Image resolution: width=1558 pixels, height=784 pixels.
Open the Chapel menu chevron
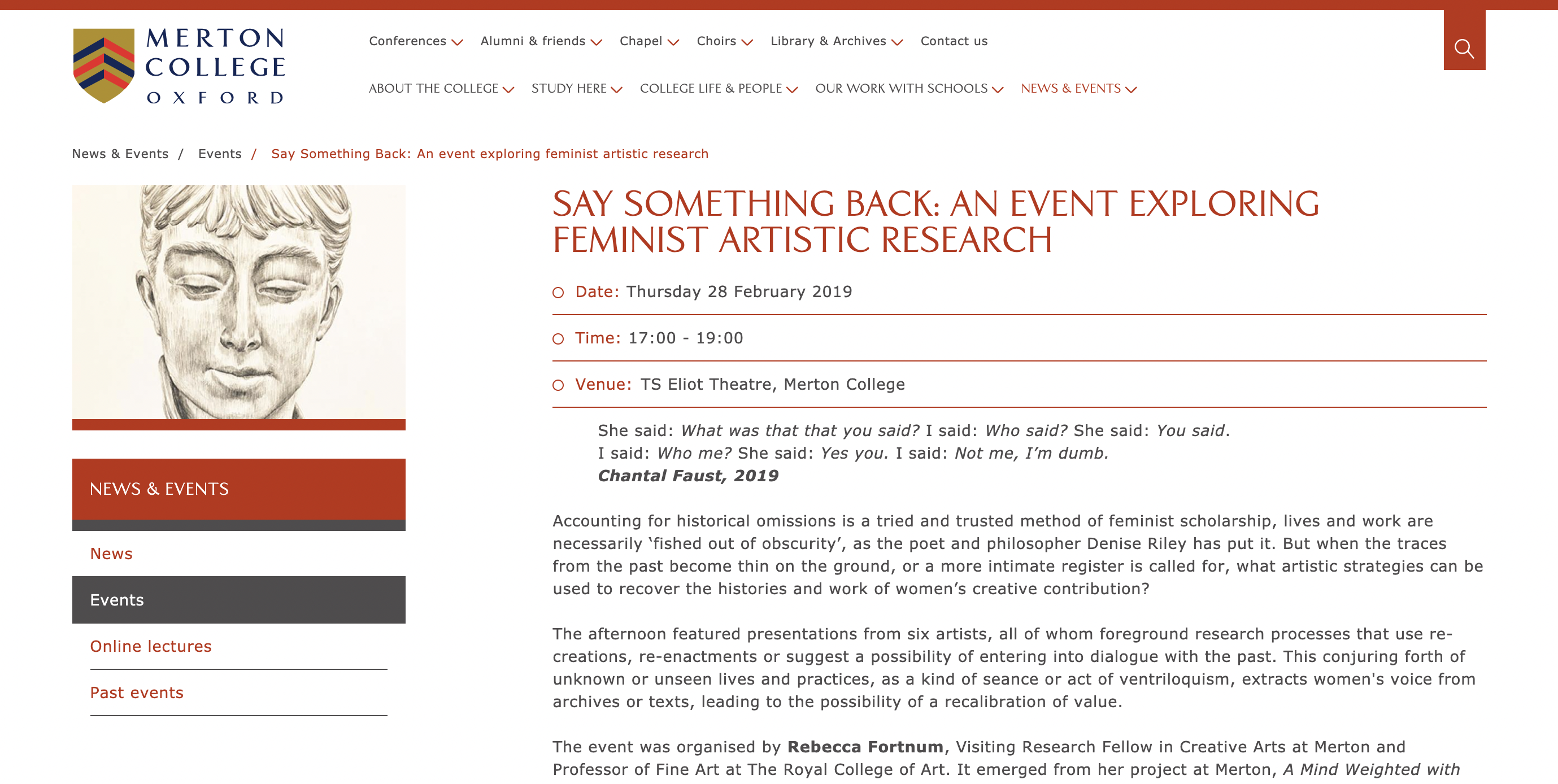[673, 42]
